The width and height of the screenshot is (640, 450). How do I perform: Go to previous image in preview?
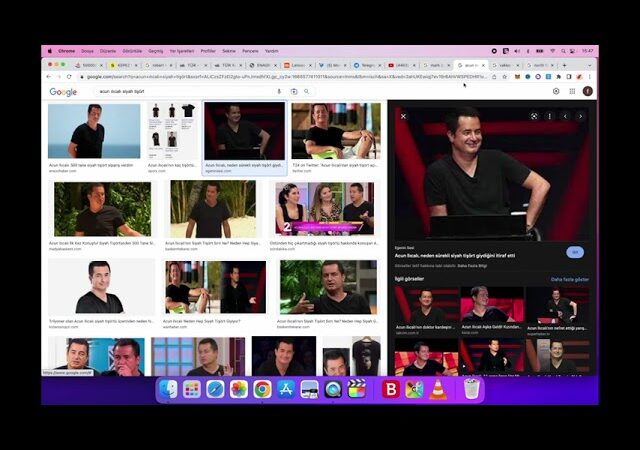point(565,116)
